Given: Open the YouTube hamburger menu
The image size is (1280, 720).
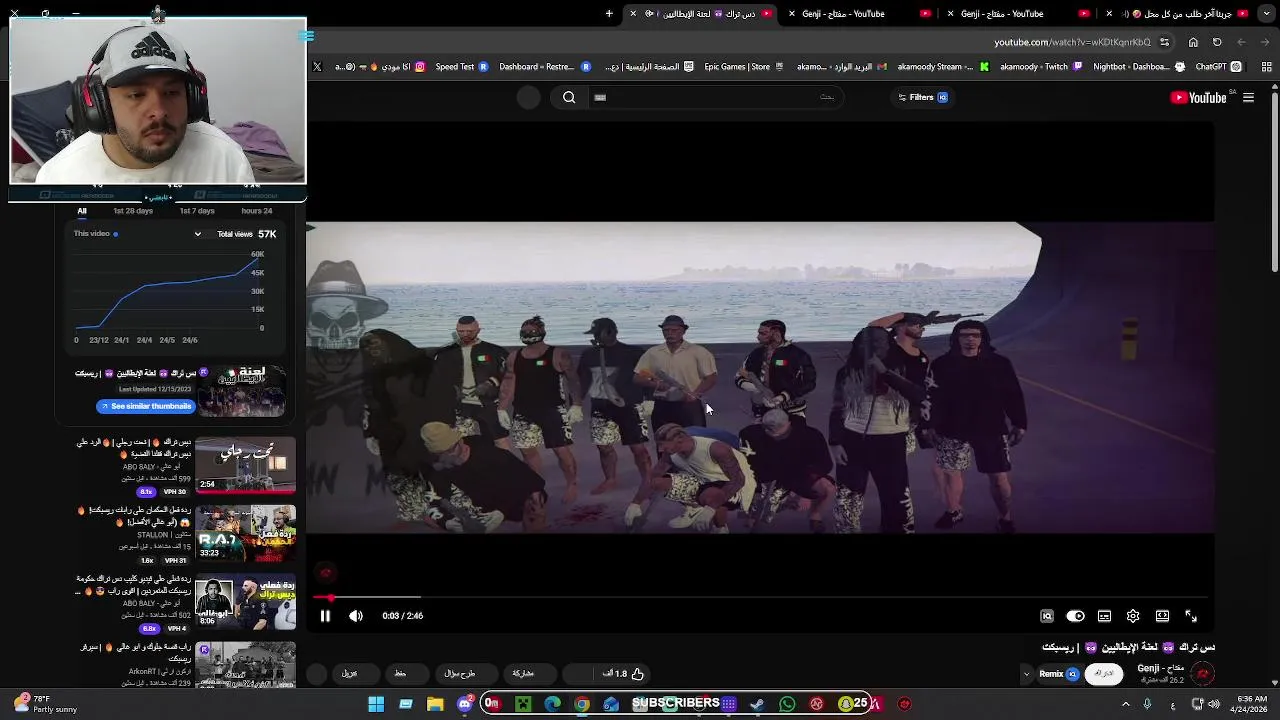Looking at the screenshot, I should [1248, 97].
